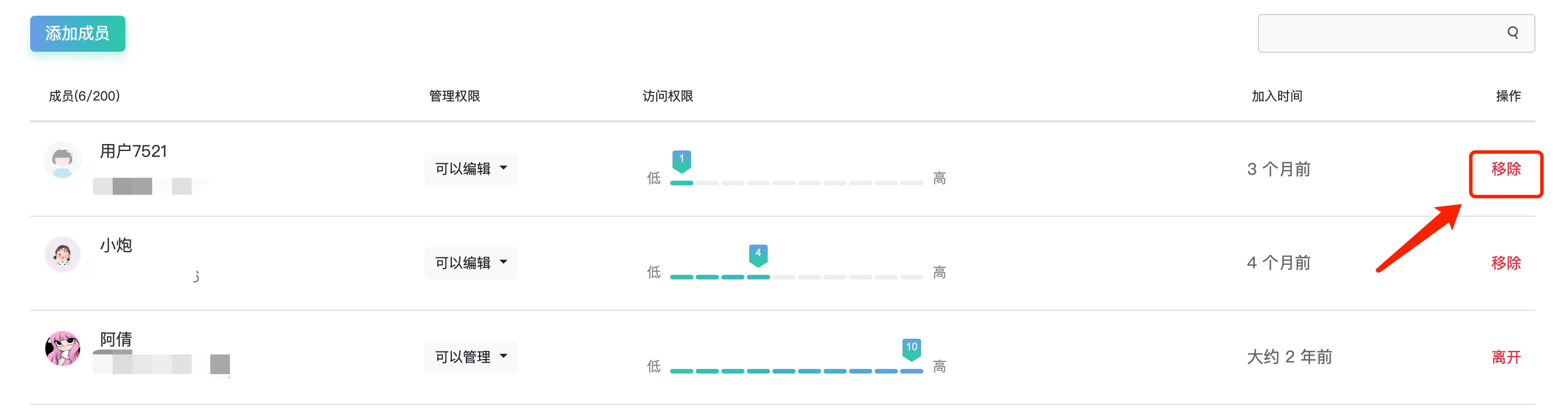This screenshot has height=409, width=1568.
Task: Click 阿倩's access level bar
Action: tap(796, 371)
